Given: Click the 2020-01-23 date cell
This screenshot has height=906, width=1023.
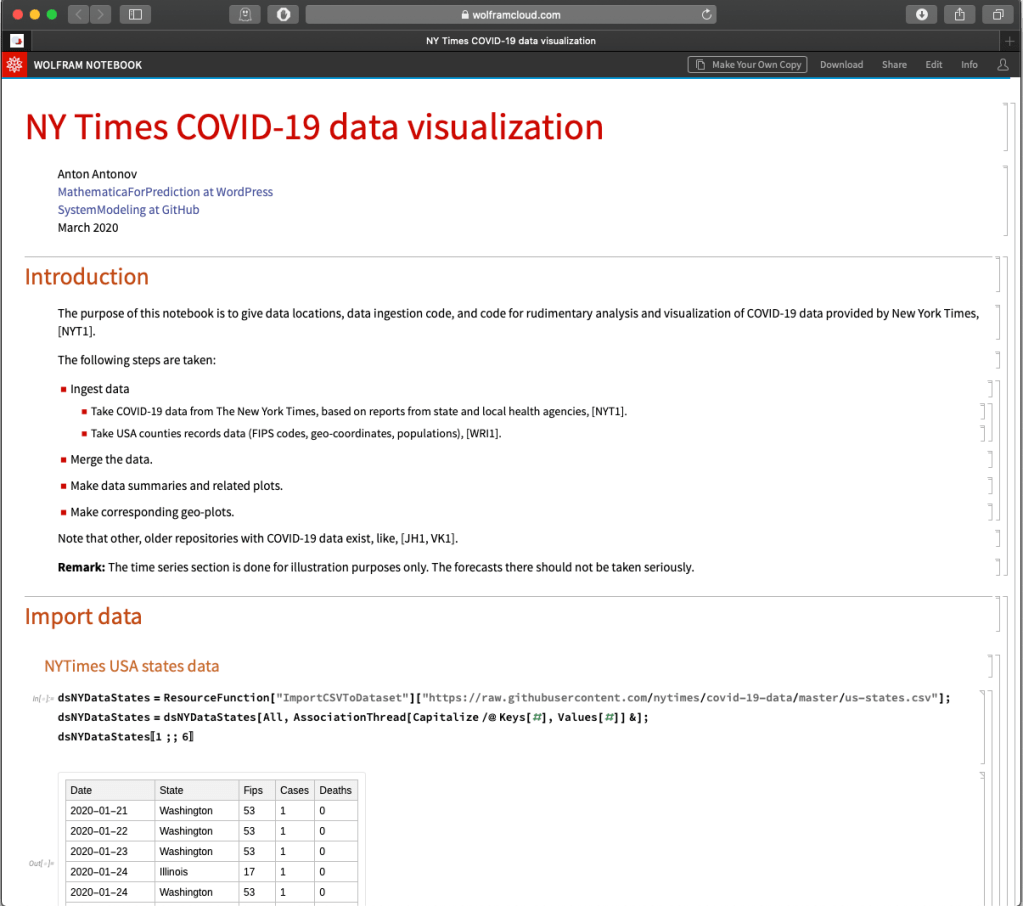Looking at the screenshot, I should (x=110, y=851).
